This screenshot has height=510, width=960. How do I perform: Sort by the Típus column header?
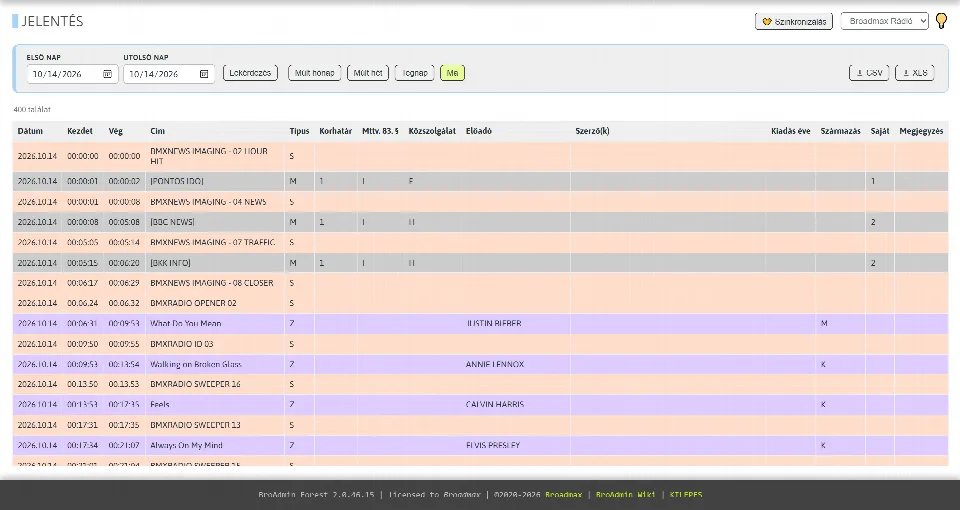click(x=299, y=131)
